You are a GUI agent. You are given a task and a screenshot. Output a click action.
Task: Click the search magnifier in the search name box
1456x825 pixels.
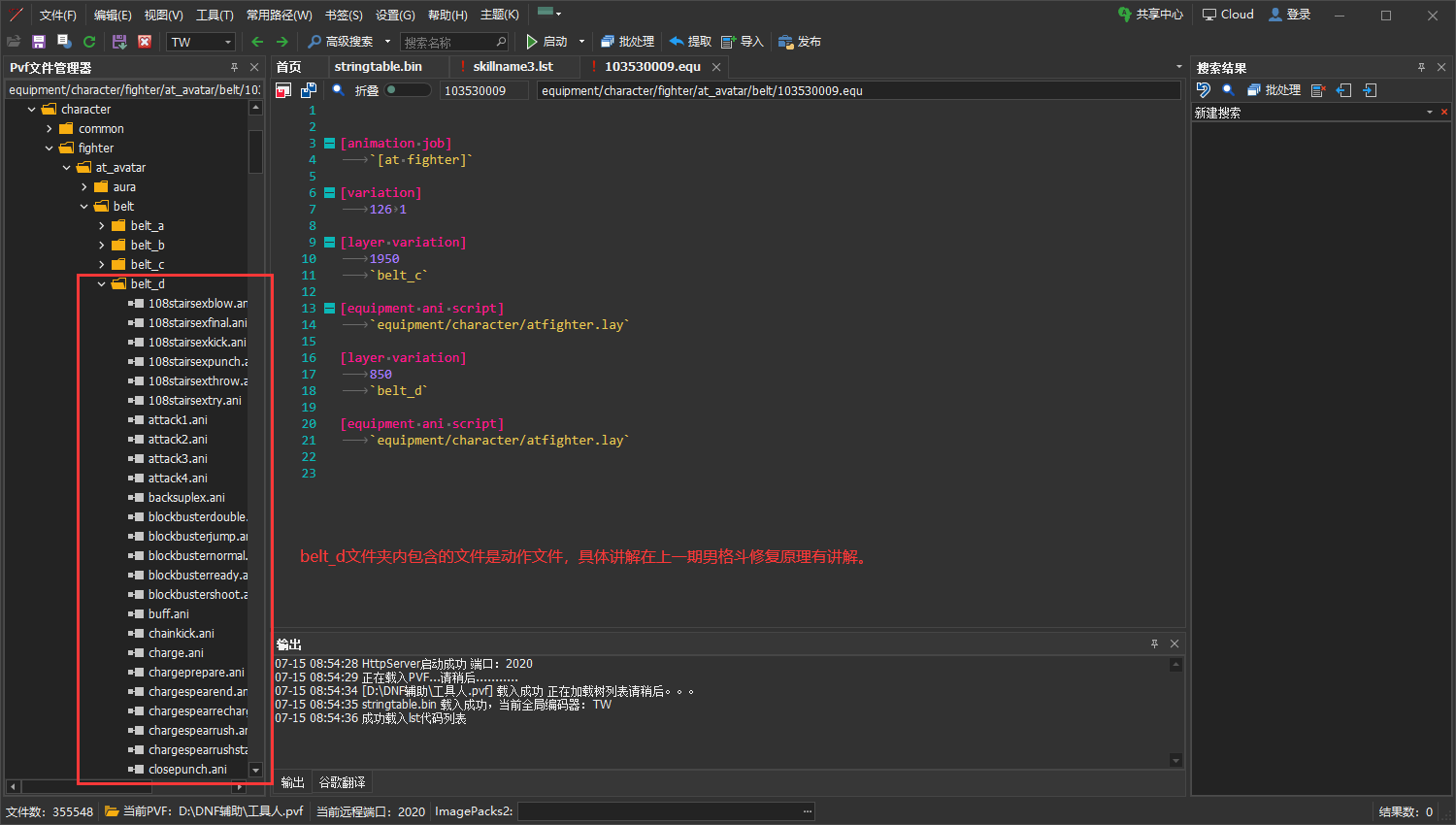click(501, 42)
